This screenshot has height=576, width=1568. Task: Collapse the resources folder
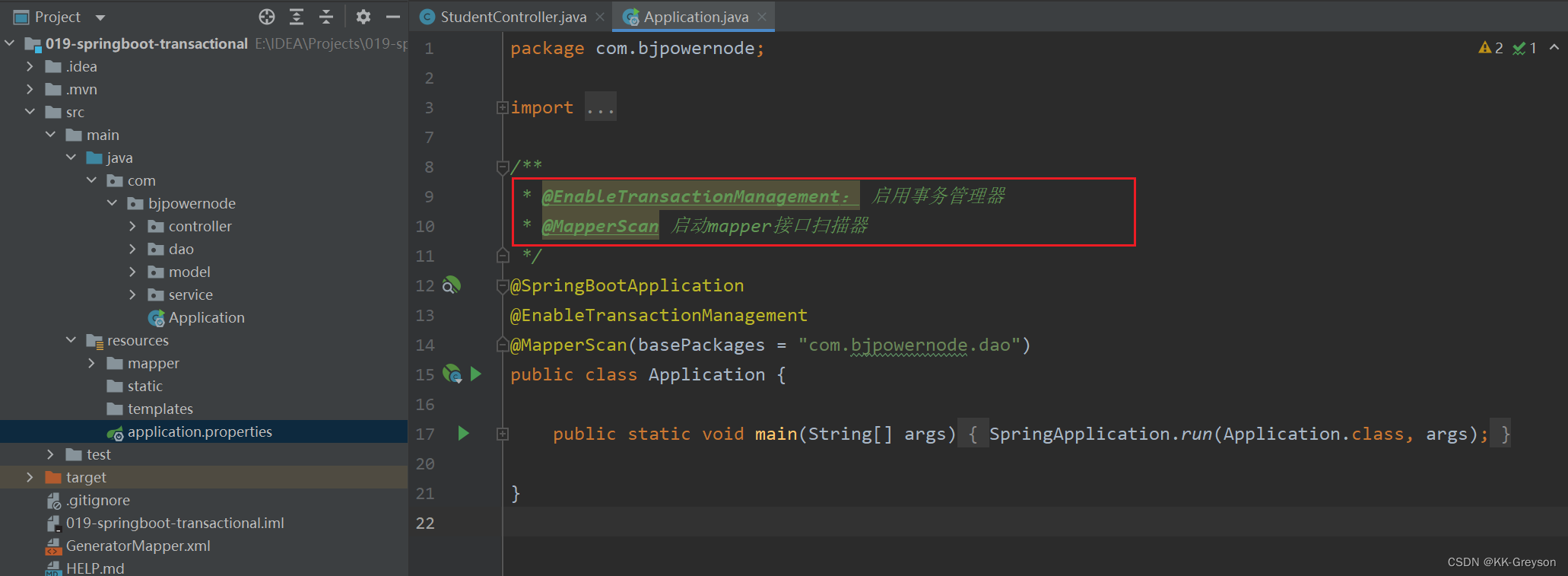tap(71, 340)
